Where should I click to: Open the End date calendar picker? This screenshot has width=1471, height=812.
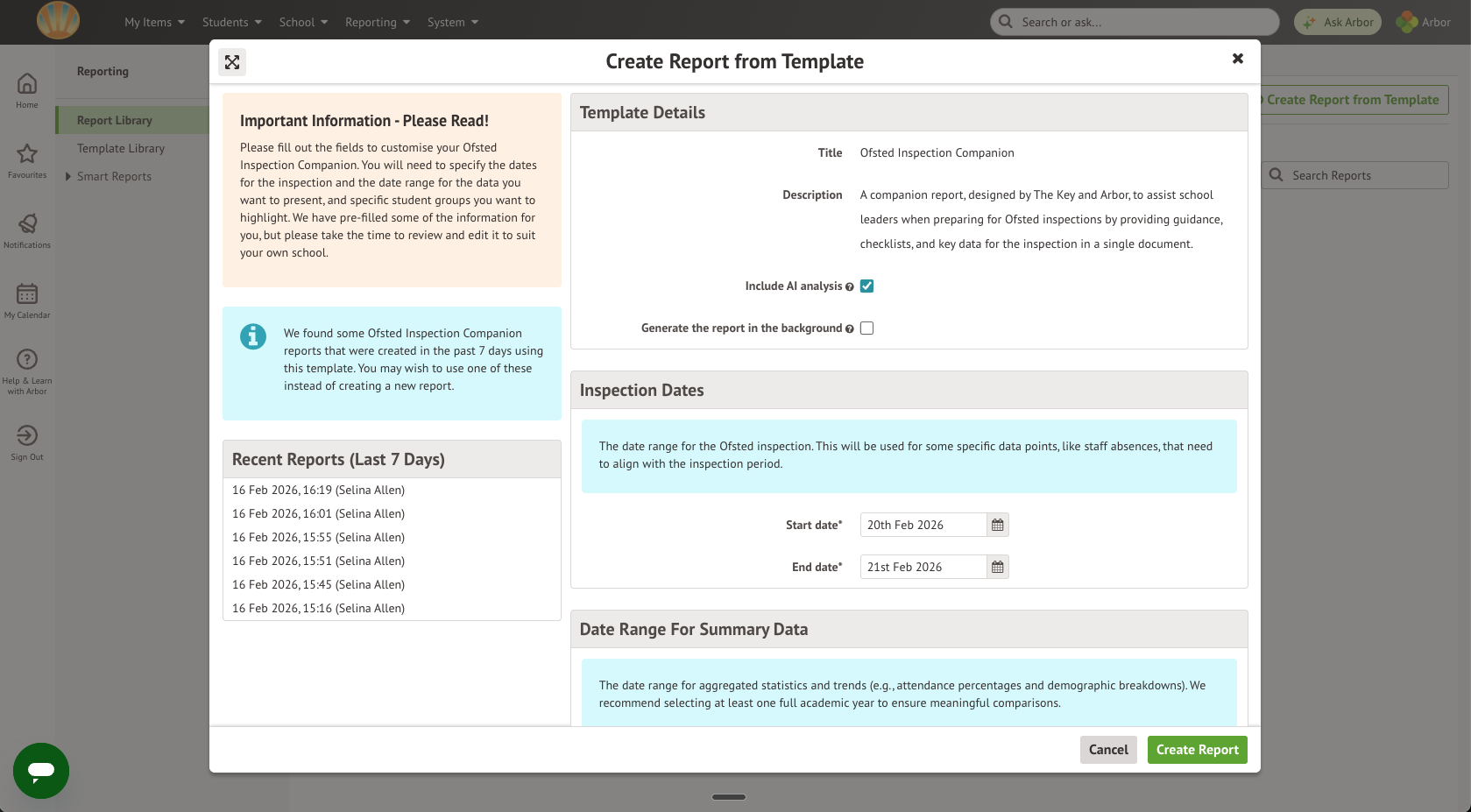[997, 567]
